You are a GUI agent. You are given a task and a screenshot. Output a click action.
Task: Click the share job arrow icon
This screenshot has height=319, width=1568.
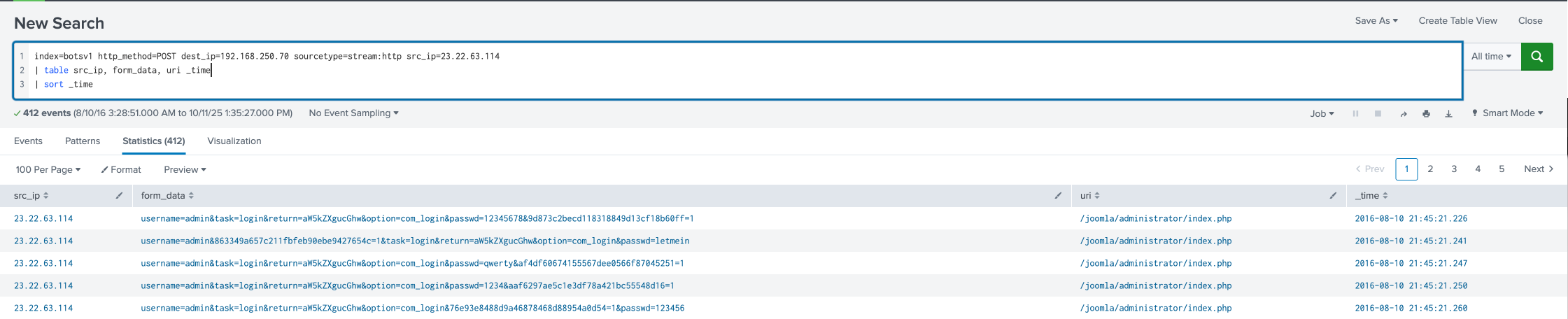(x=1403, y=113)
